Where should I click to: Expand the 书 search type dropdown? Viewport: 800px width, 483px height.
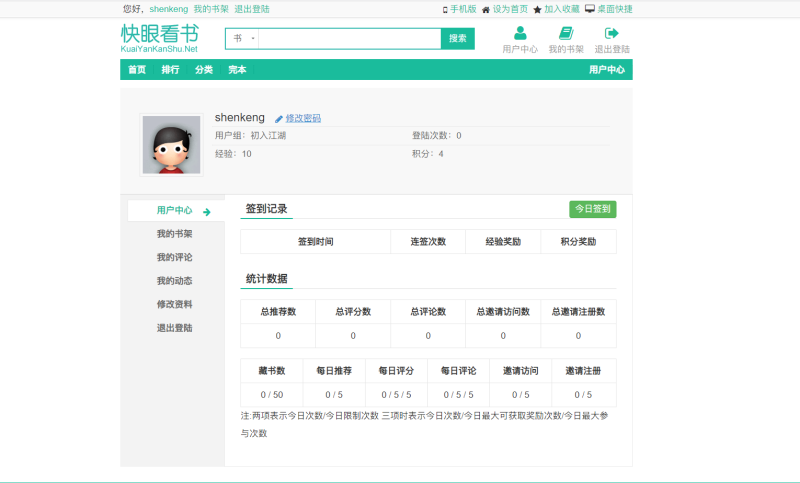coord(242,38)
